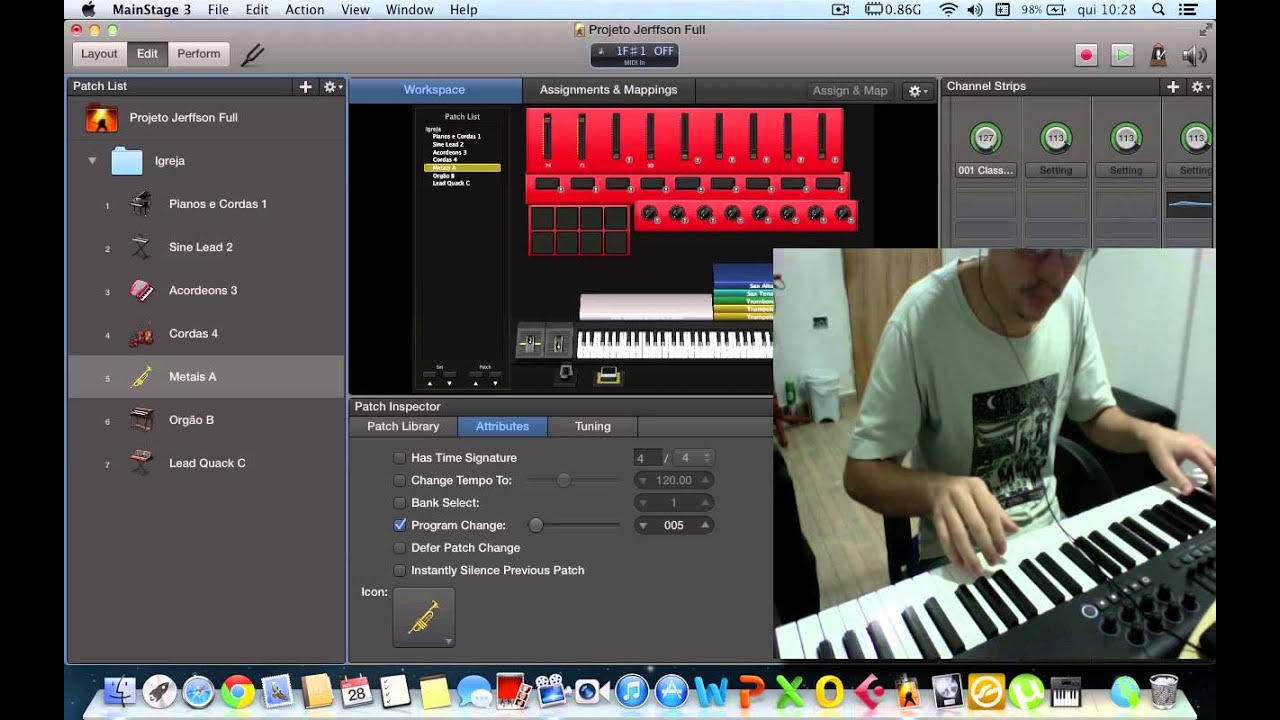Viewport: 1280px width, 720px height.
Task: Select the Orgão B patch
Action: (206, 420)
